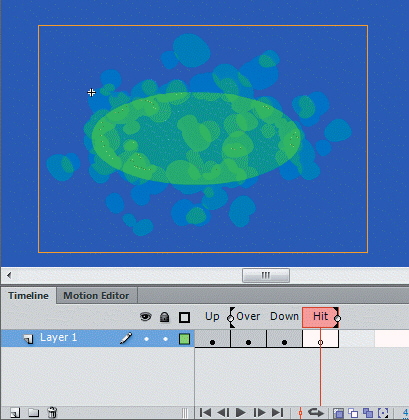
Task: Select the Timeline tab
Action: pyautogui.click(x=28, y=296)
